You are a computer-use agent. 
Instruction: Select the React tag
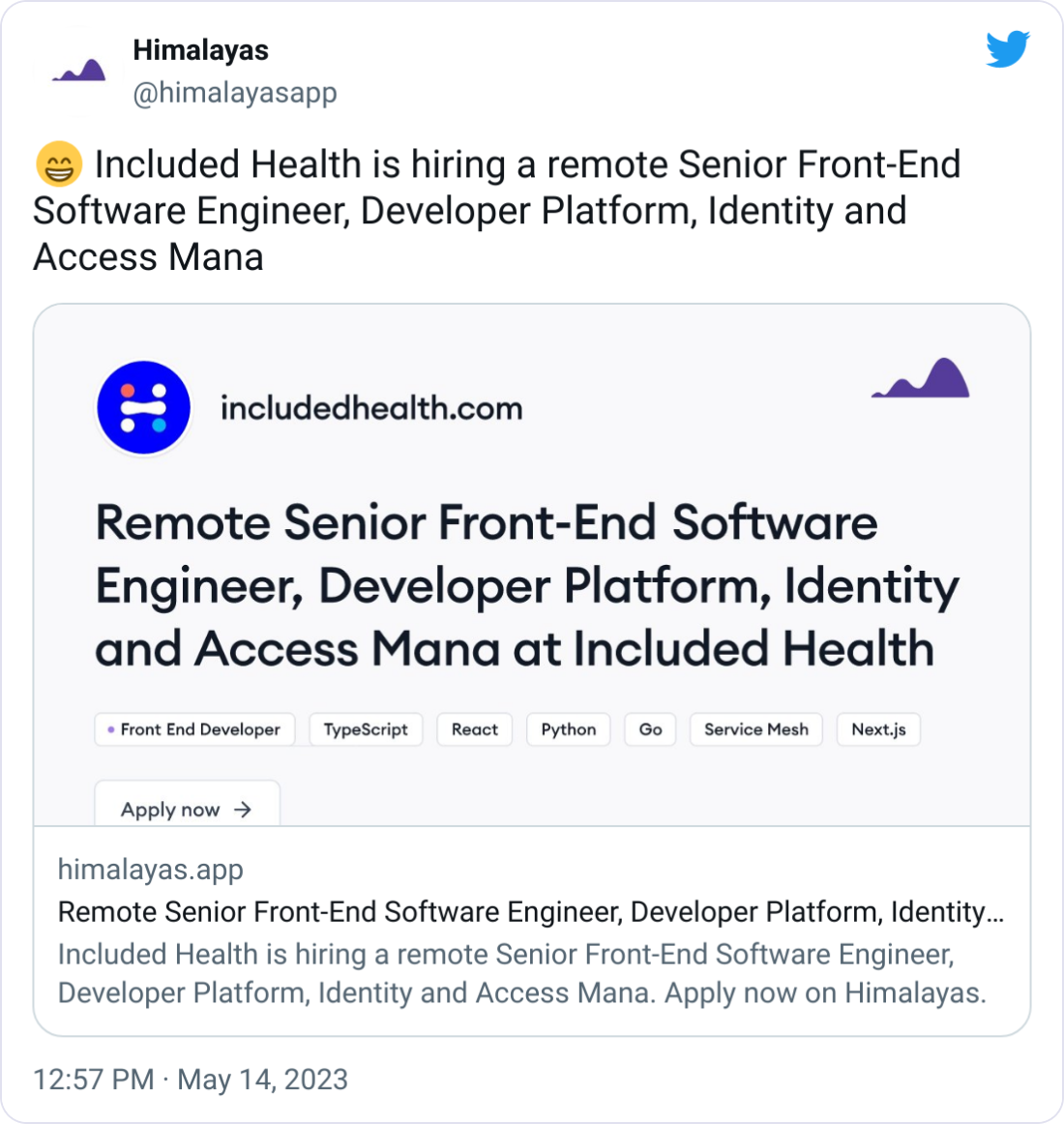pos(474,729)
